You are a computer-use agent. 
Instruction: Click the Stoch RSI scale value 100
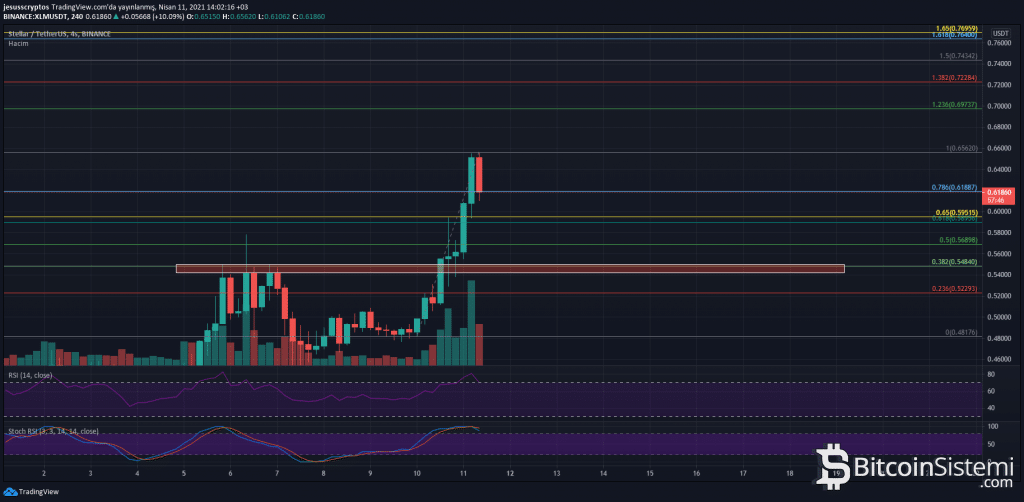click(993, 426)
